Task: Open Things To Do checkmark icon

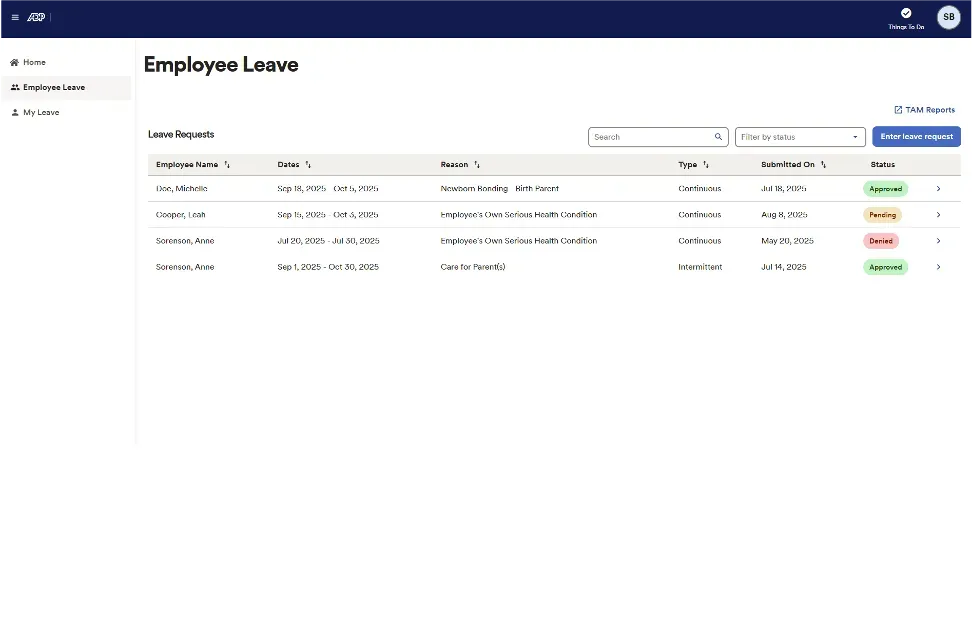Action: pyautogui.click(x=904, y=12)
